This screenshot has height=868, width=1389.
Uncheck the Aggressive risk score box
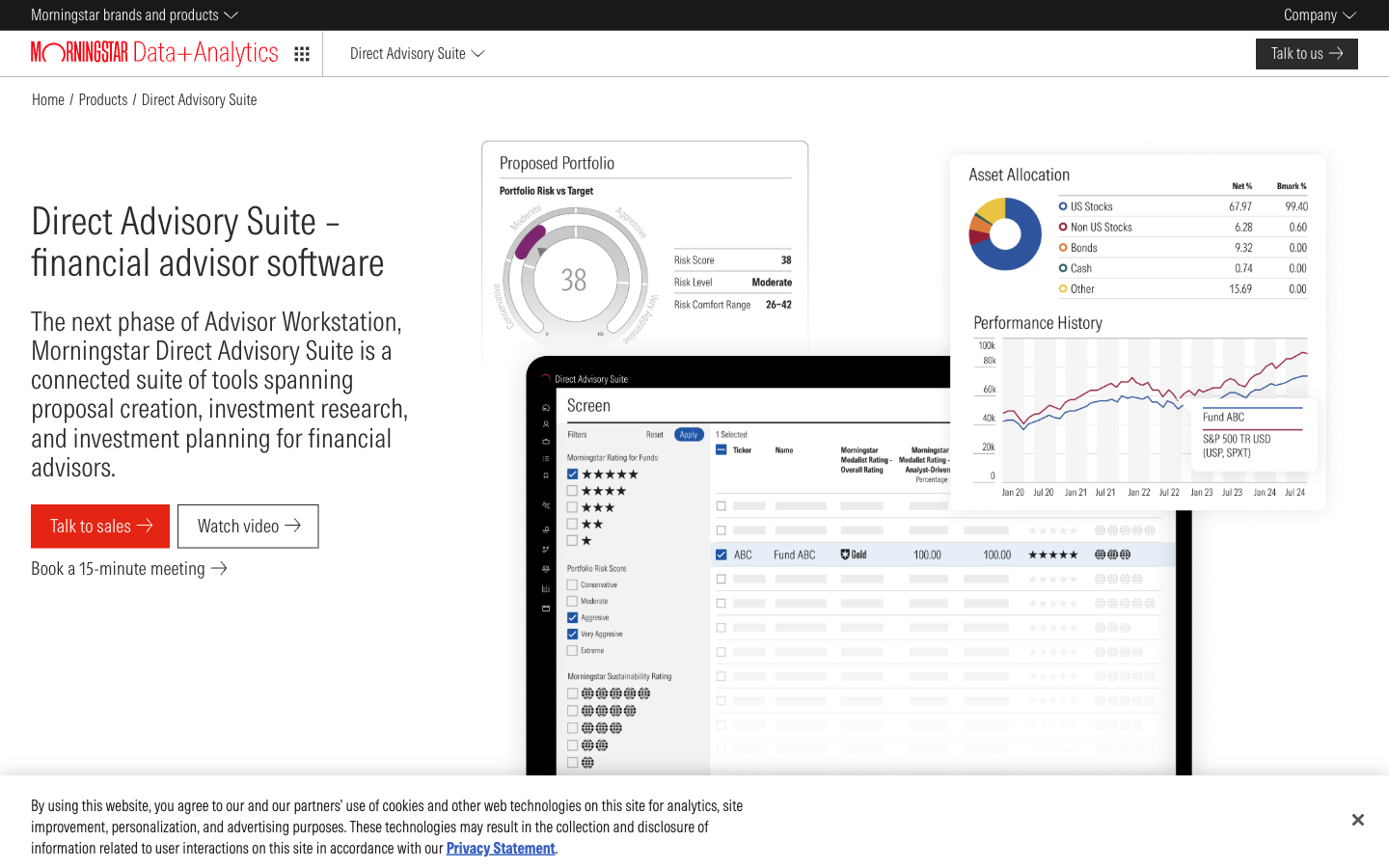coord(572,617)
